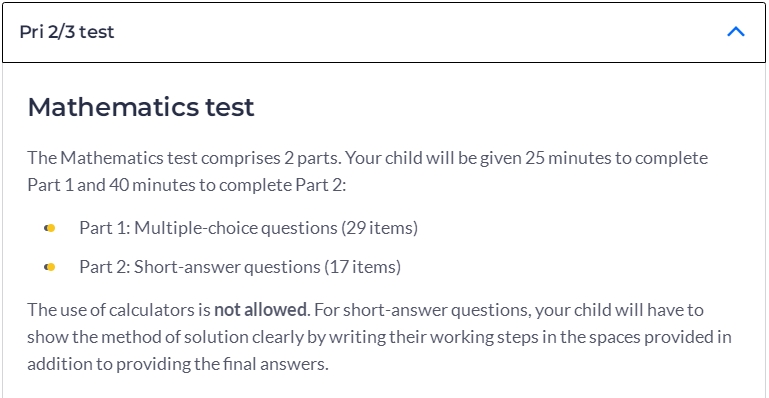Click 'The use of calculators is' text
Viewport: 769px width, 398px height.
tap(119, 310)
